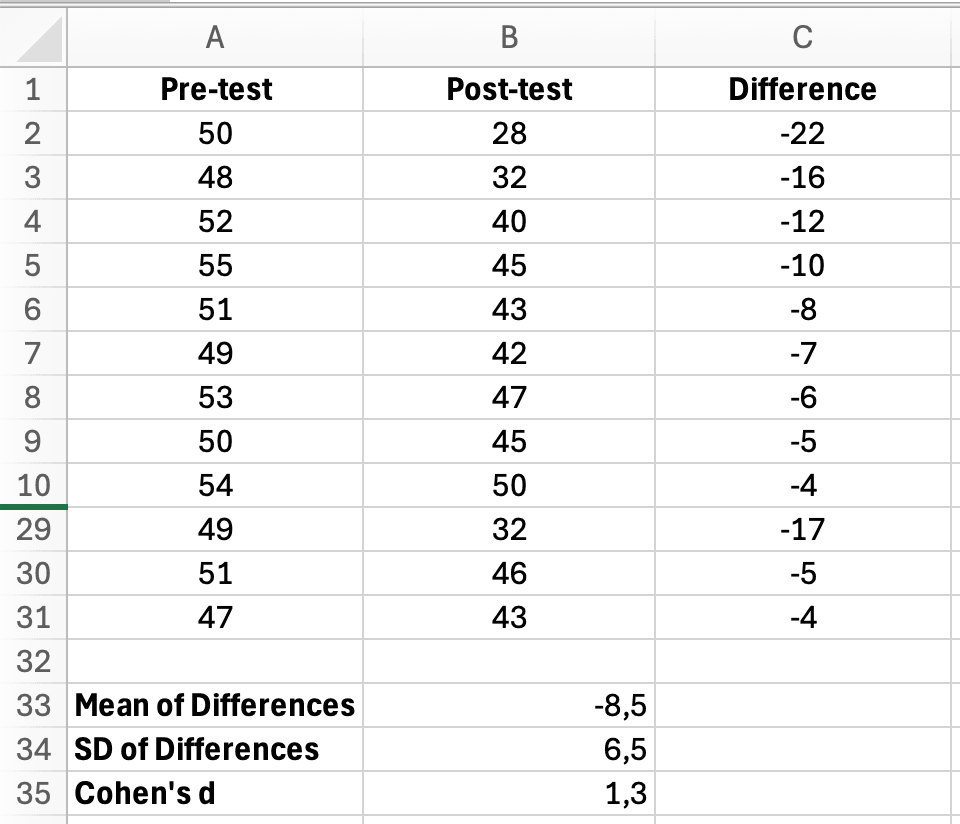Click the Mean of Differences label cell
The height and width of the screenshot is (824, 960).
(x=213, y=704)
